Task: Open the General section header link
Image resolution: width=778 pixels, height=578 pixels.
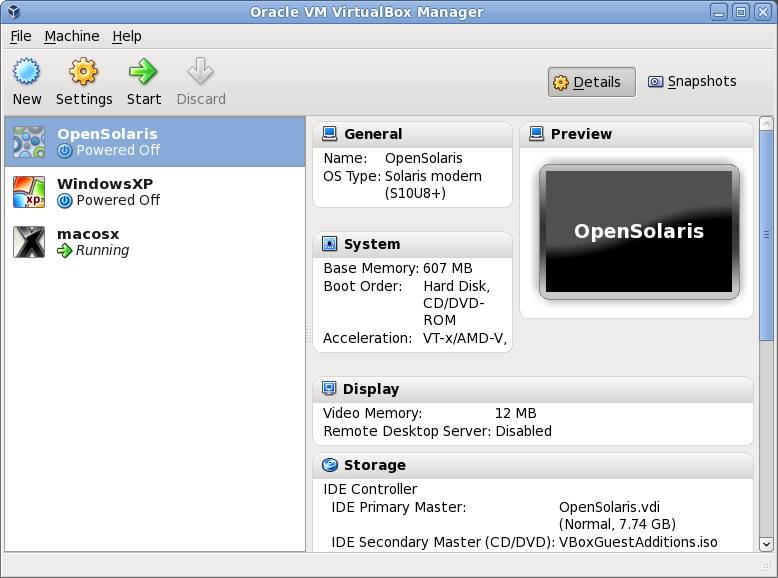Action: coord(373,134)
